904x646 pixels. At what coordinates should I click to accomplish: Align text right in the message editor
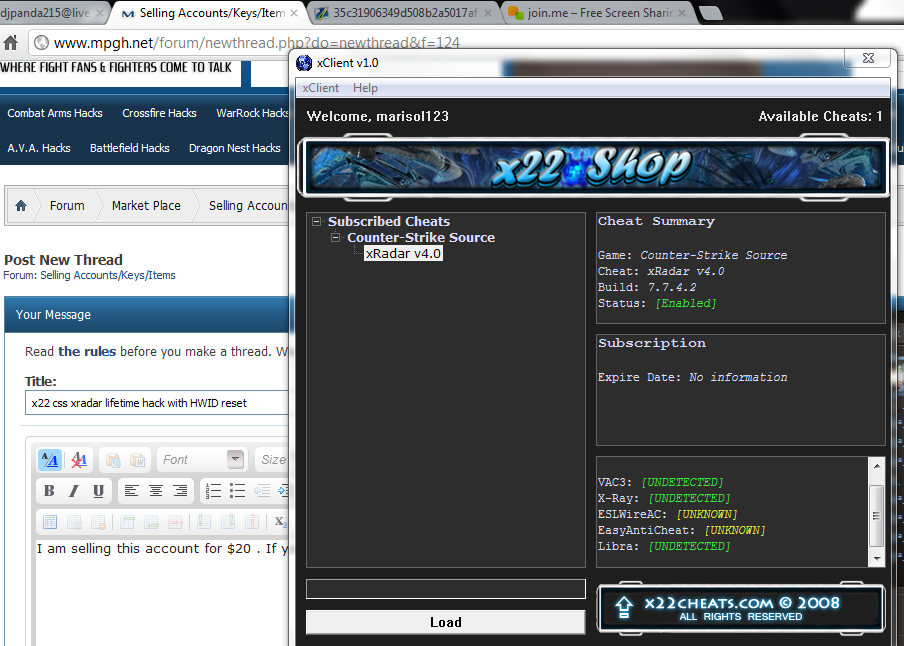click(x=180, y=491)
